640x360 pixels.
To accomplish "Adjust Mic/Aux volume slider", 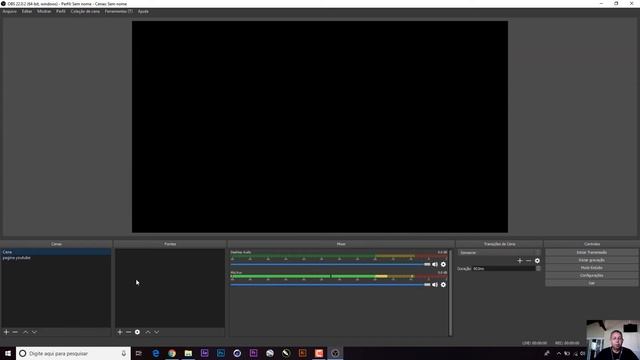I will coord(330,284).
